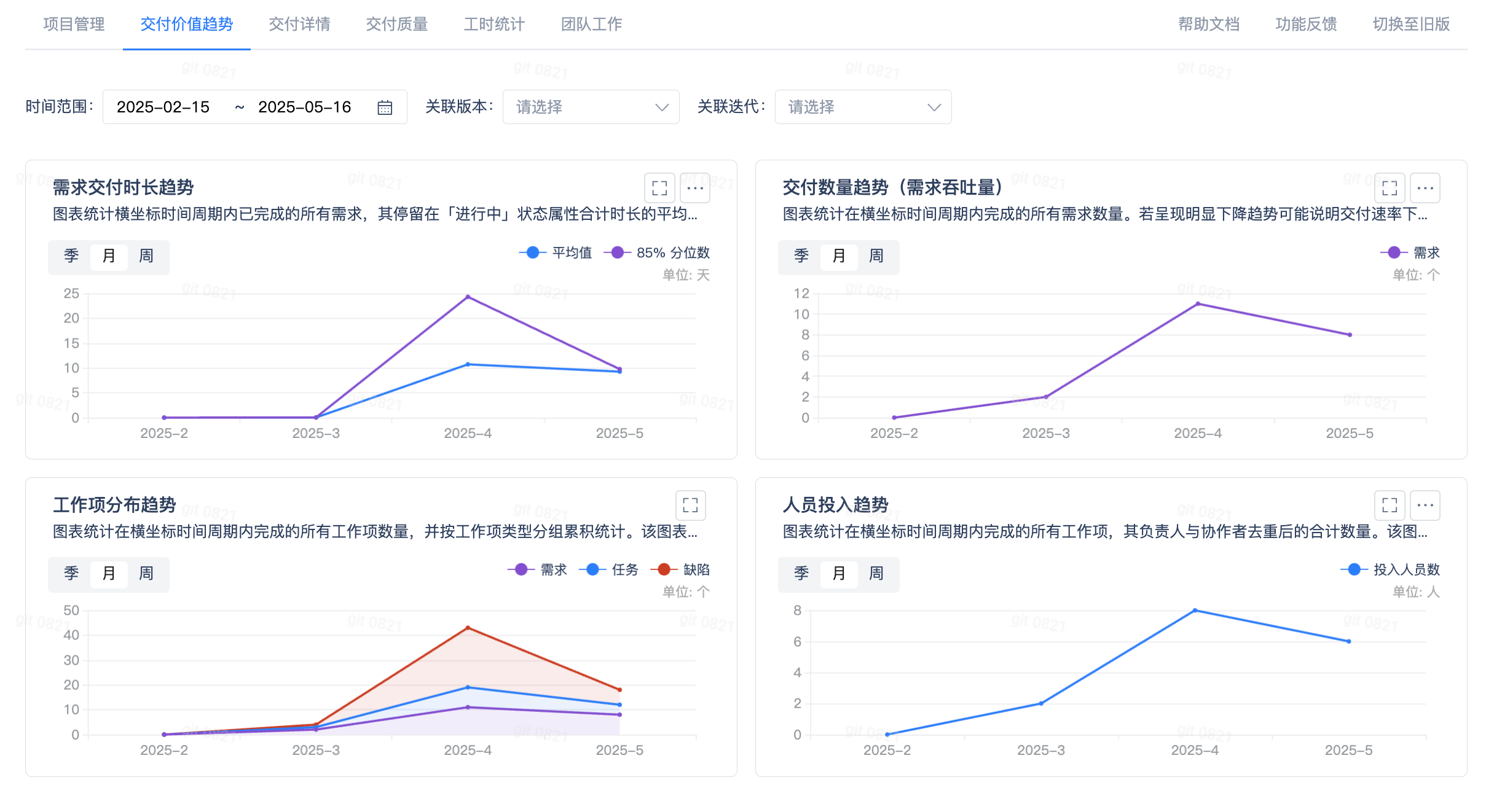Select 季 granularity in 工作项分布趋势
Viewport: 1502px width, 812px height.
[71, 574]
